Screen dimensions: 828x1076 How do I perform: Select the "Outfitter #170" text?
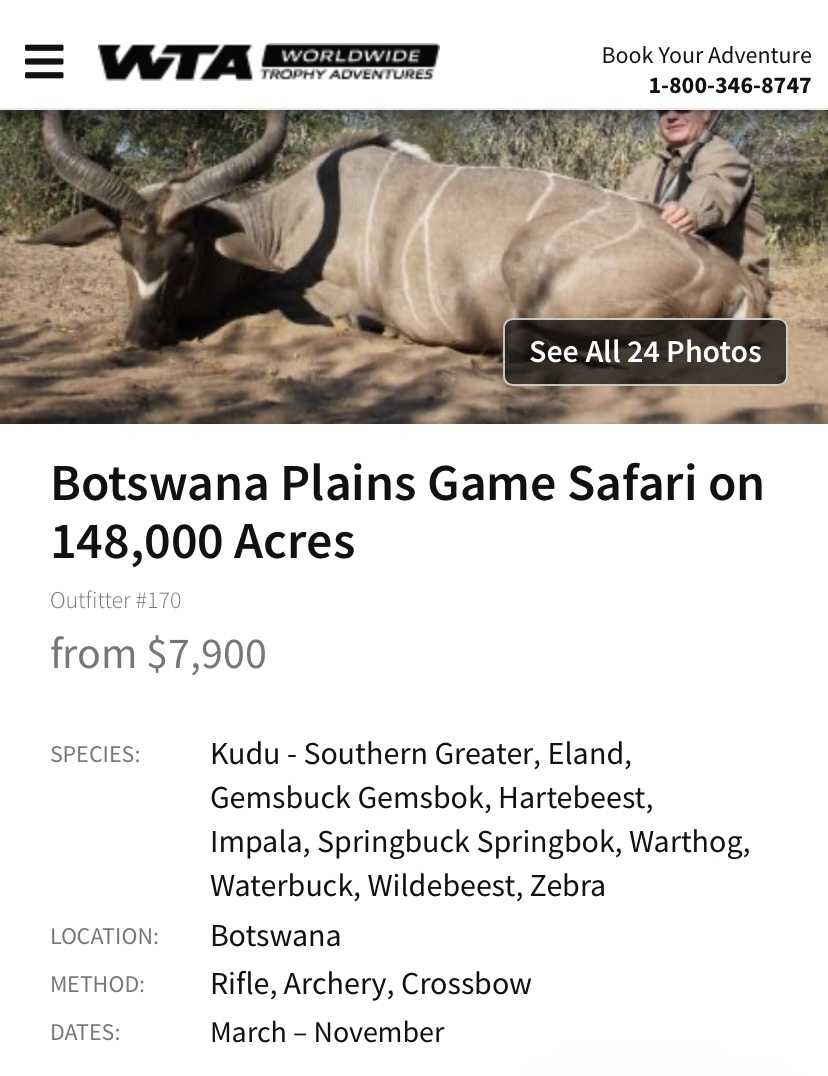pyautogui.click(x=116, y=601)
